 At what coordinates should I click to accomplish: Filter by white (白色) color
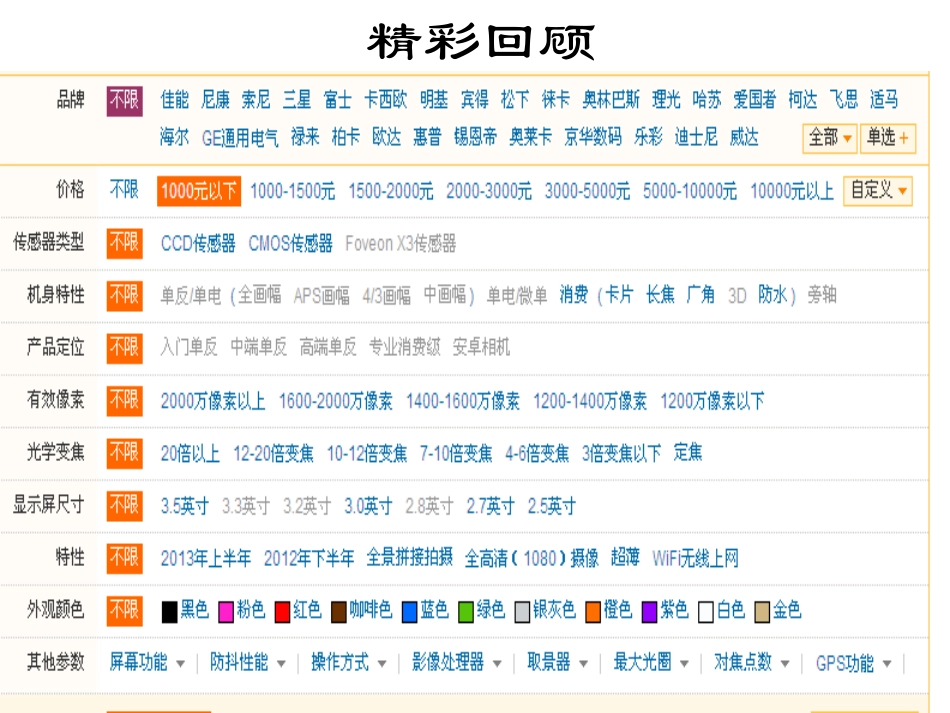click(721, 611)
